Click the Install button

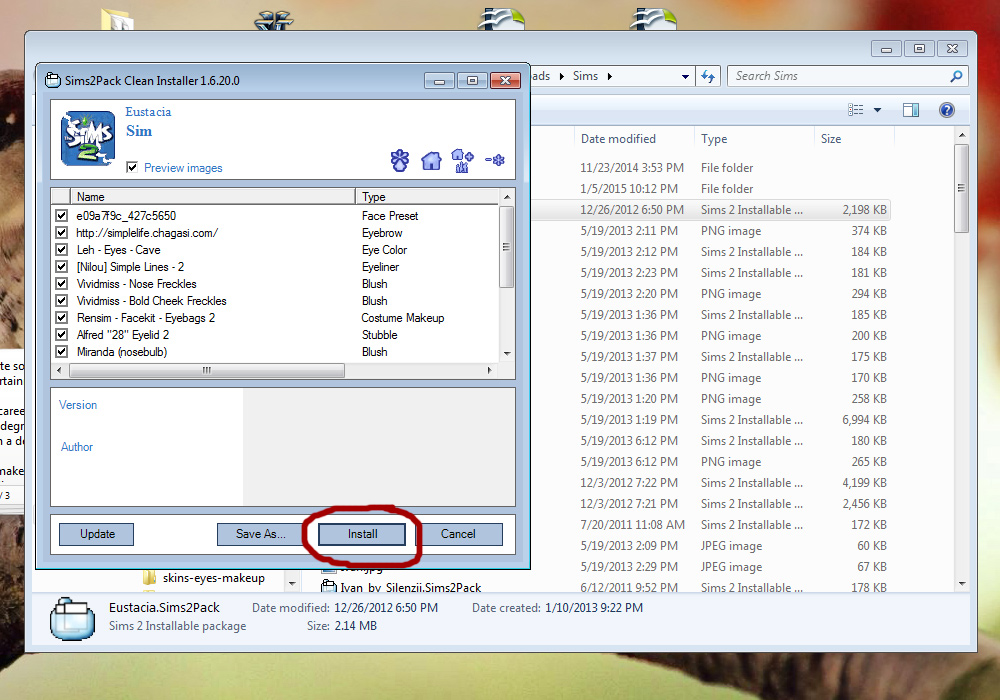362,534
